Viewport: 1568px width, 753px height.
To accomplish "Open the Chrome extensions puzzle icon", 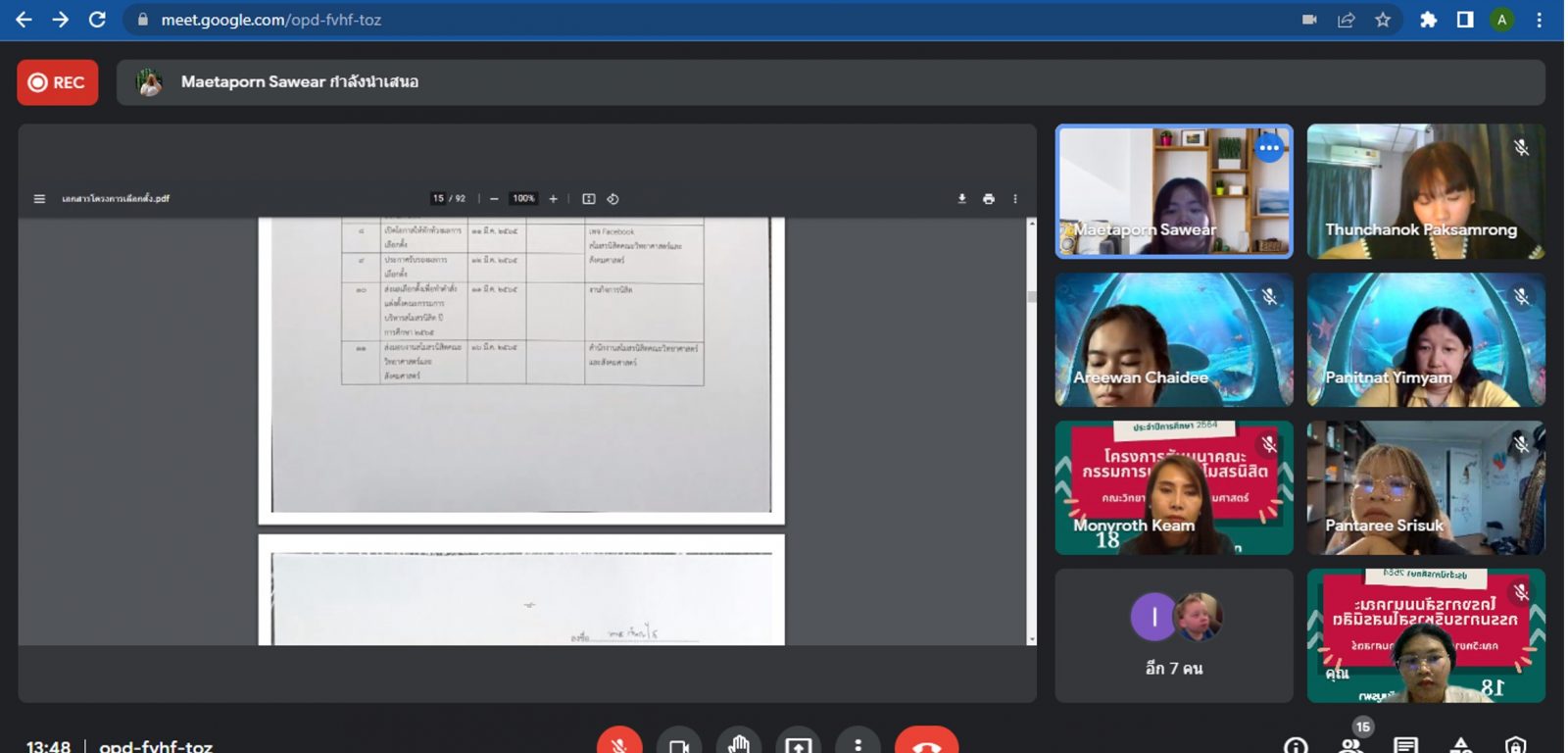I will point(1428,20).
